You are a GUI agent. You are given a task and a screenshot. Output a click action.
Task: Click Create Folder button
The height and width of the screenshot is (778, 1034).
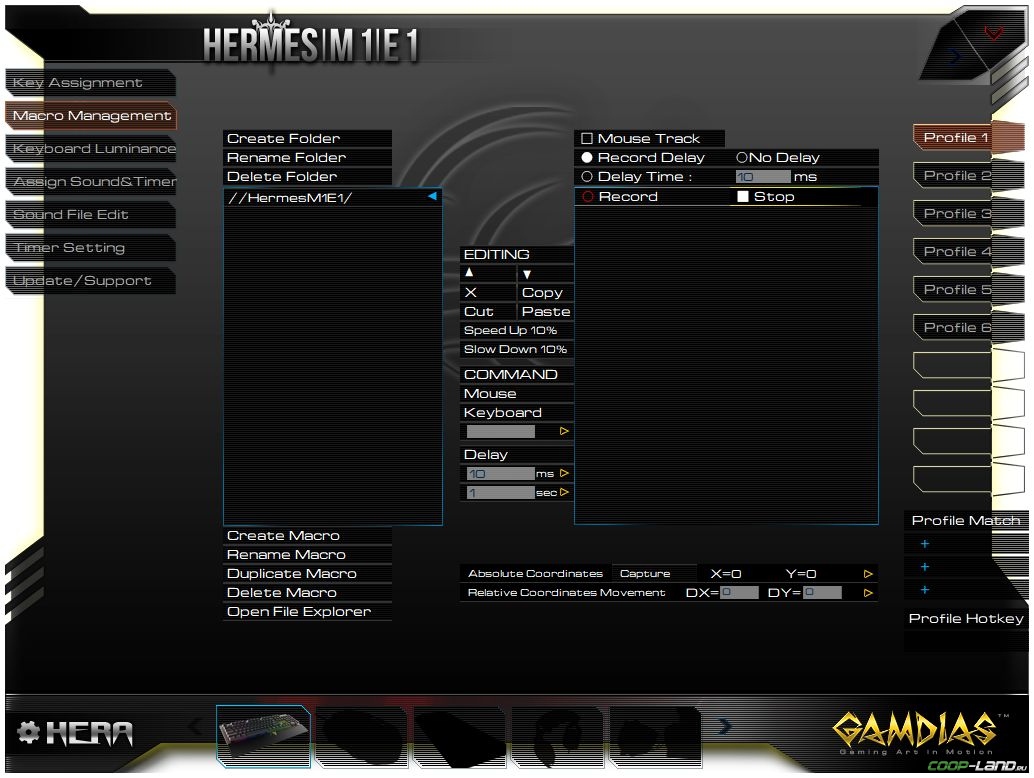[x=307, y=138]
